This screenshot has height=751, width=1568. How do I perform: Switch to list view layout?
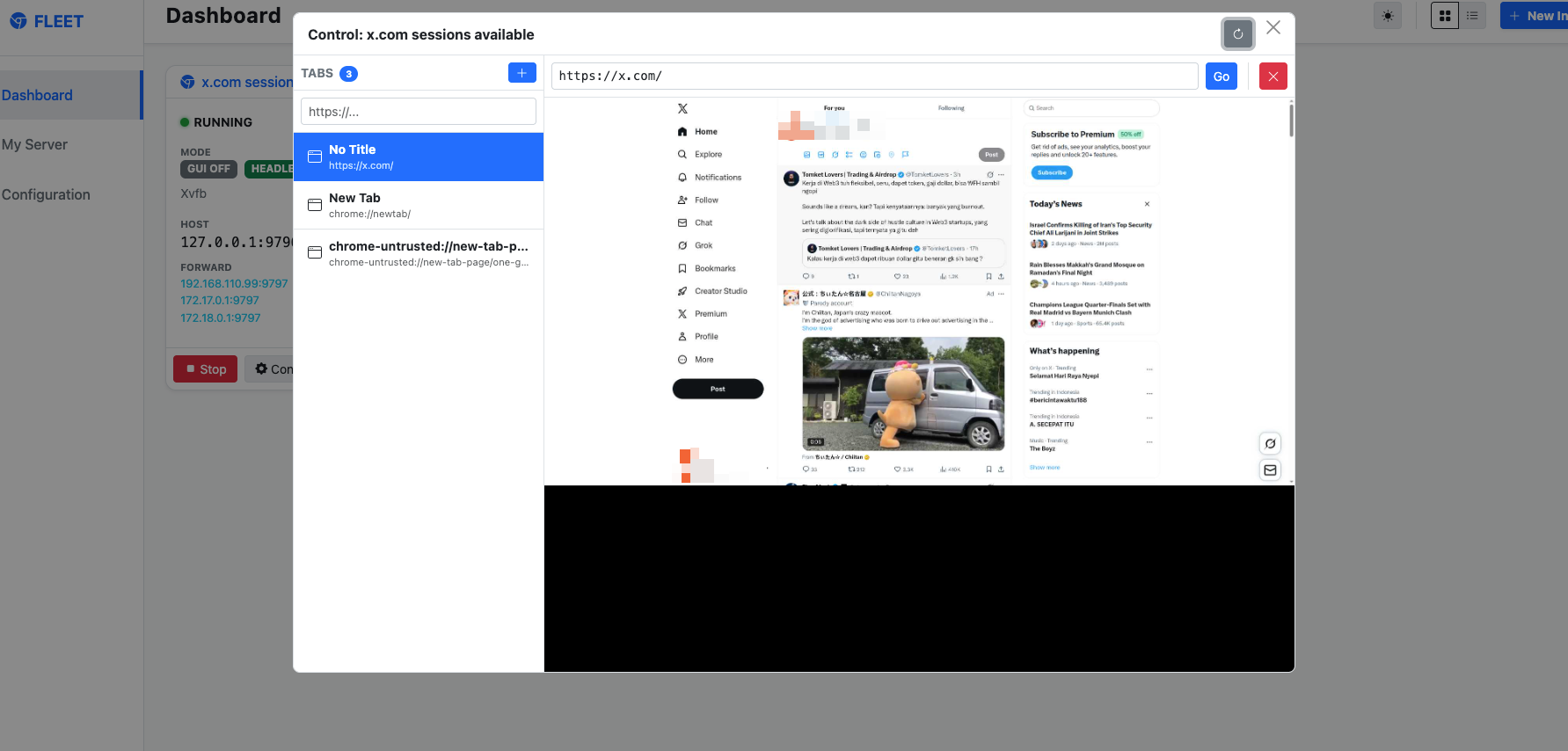click(x=1472, y=16)
